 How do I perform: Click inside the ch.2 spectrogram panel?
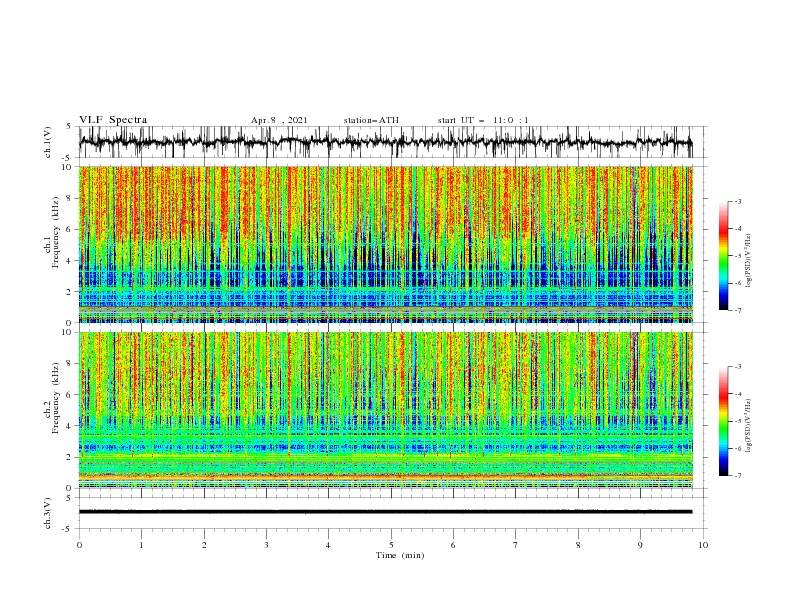coord(385,410)
